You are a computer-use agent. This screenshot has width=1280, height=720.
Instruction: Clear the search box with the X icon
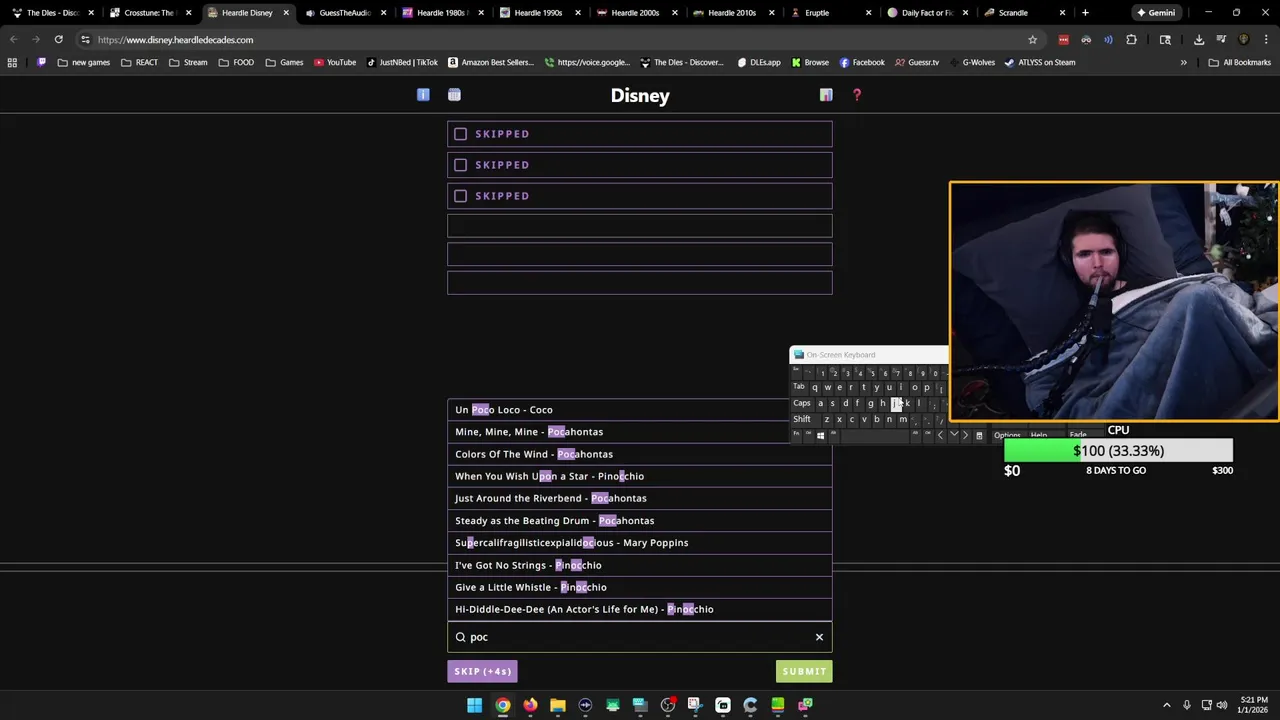tap(819, 637)
